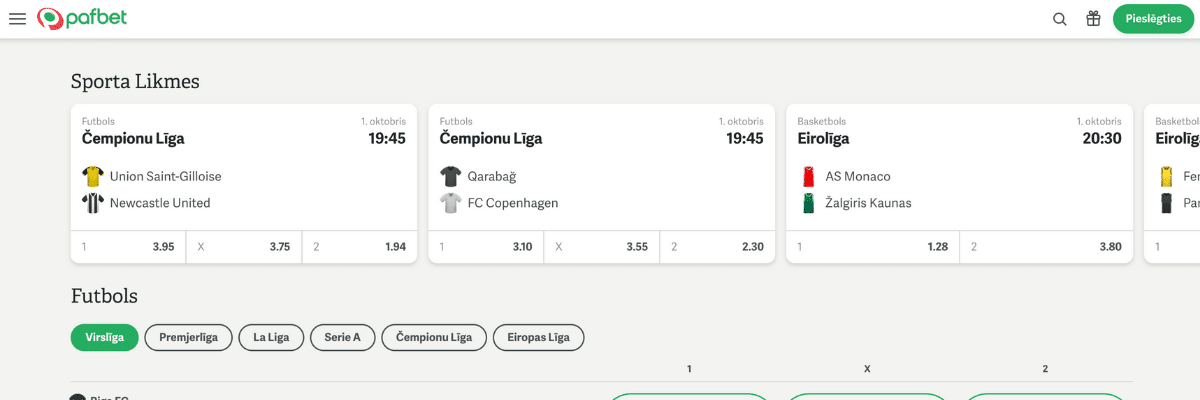The width and height of the screenshot is (1200, 400).
Task: Open the gift bonuses icon
Action: (1093, 19)
